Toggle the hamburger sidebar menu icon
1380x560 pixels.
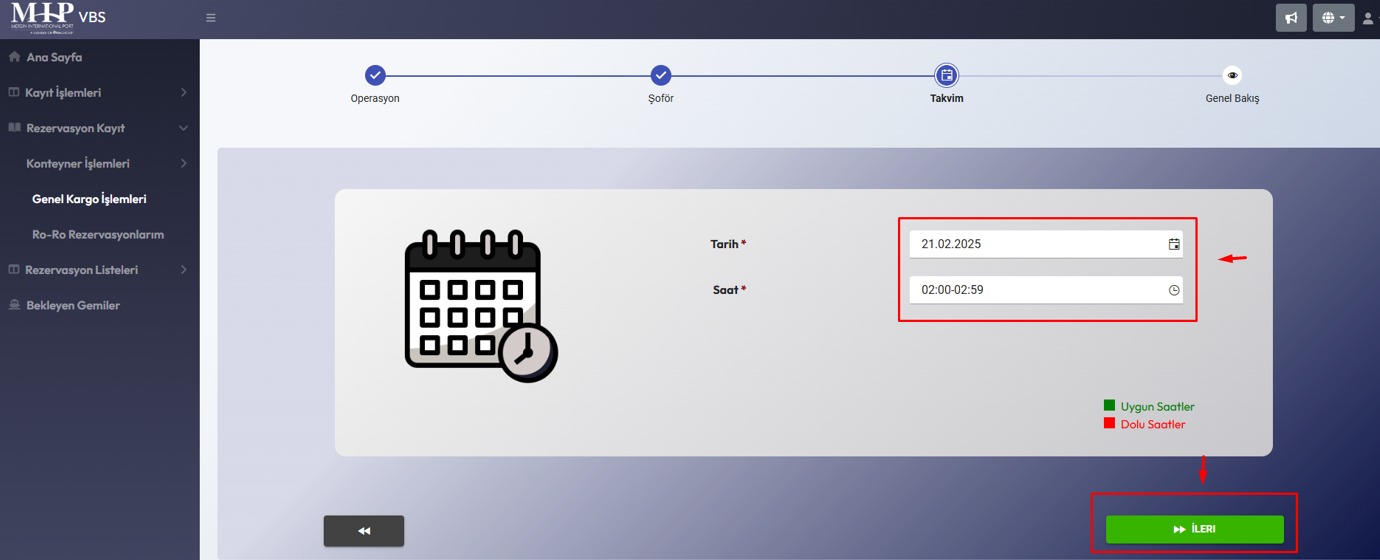click(x=210, y=18)
